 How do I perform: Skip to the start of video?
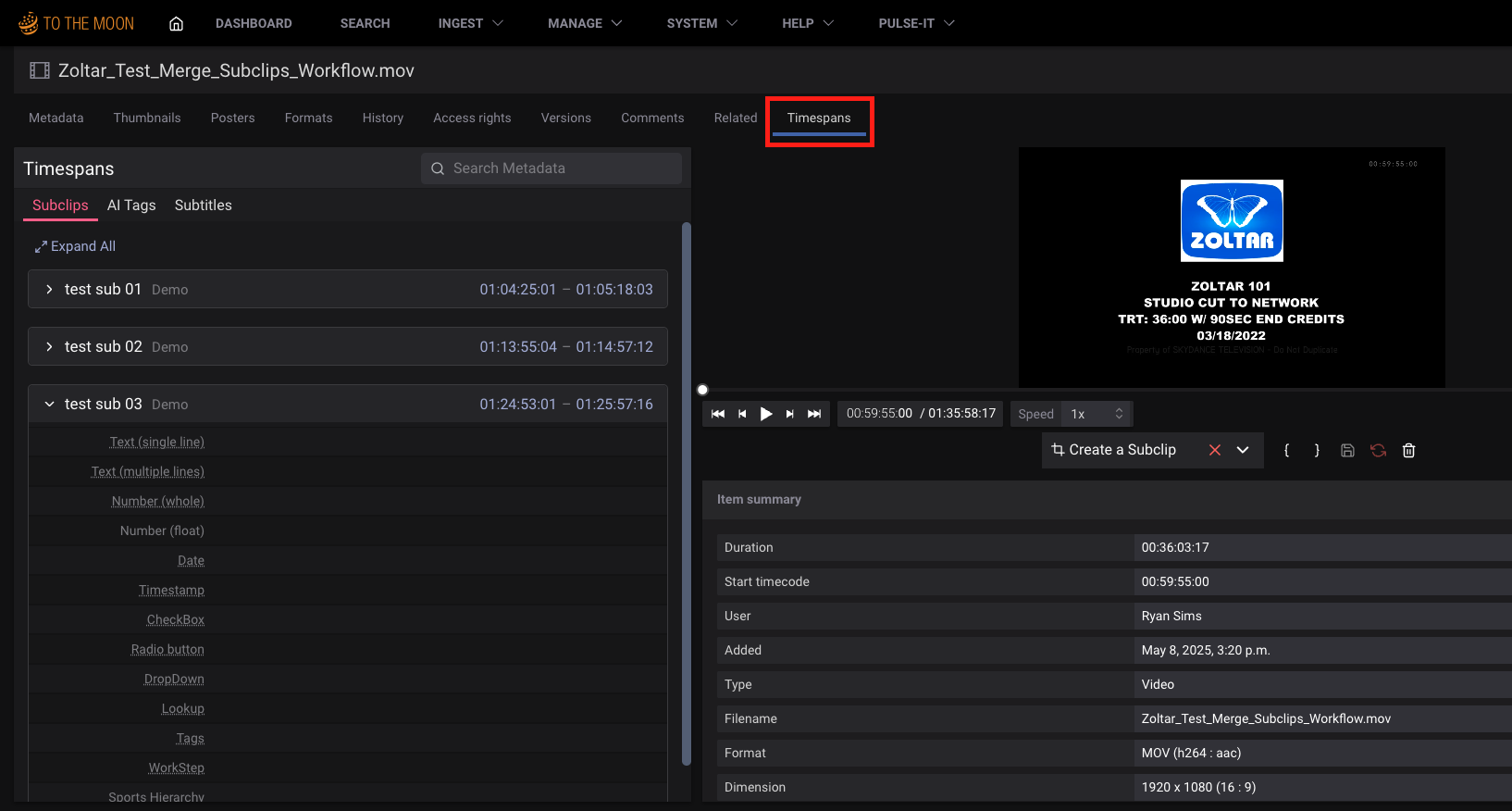point(718,414)
